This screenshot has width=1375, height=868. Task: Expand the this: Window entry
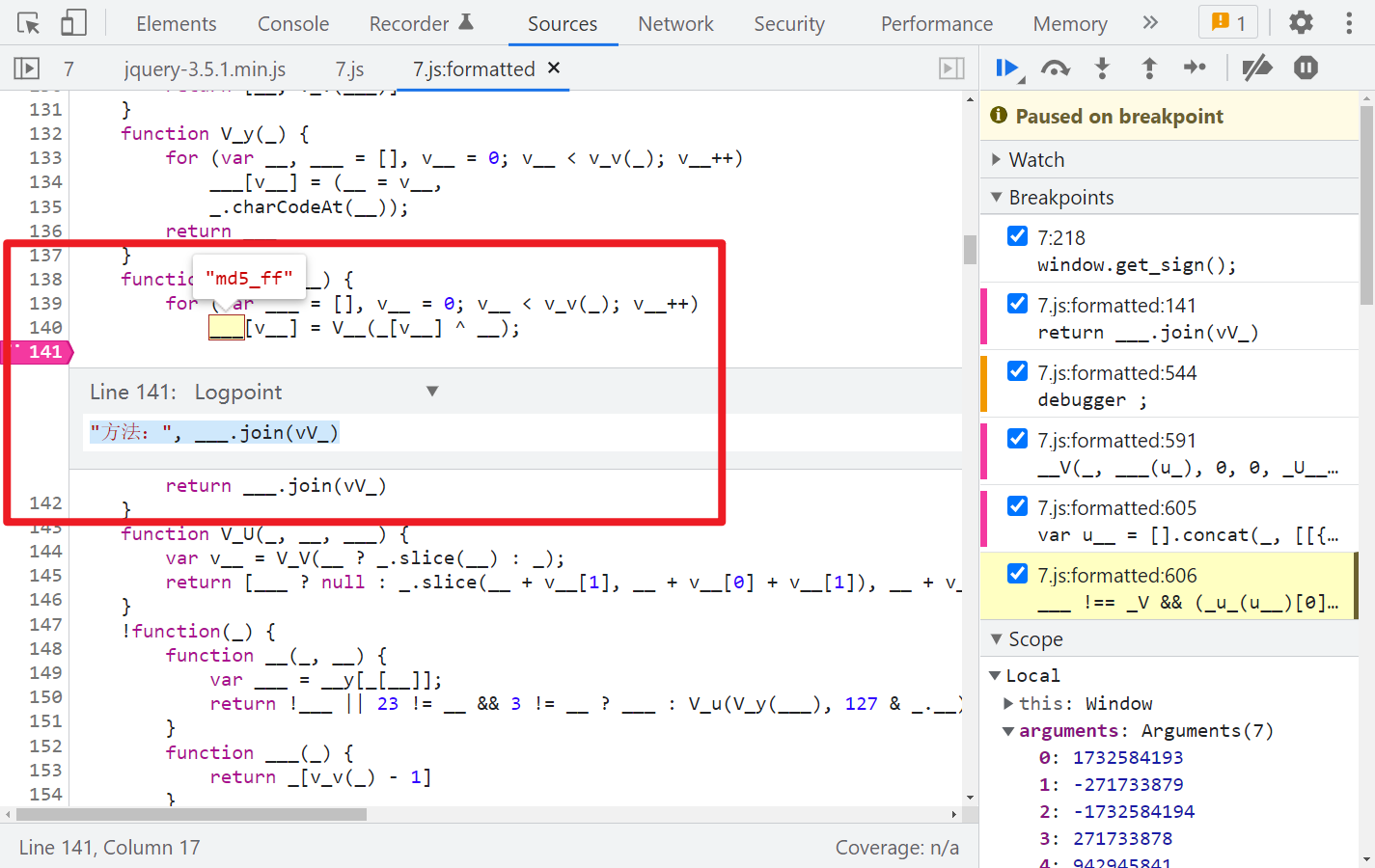[1009, 703]
